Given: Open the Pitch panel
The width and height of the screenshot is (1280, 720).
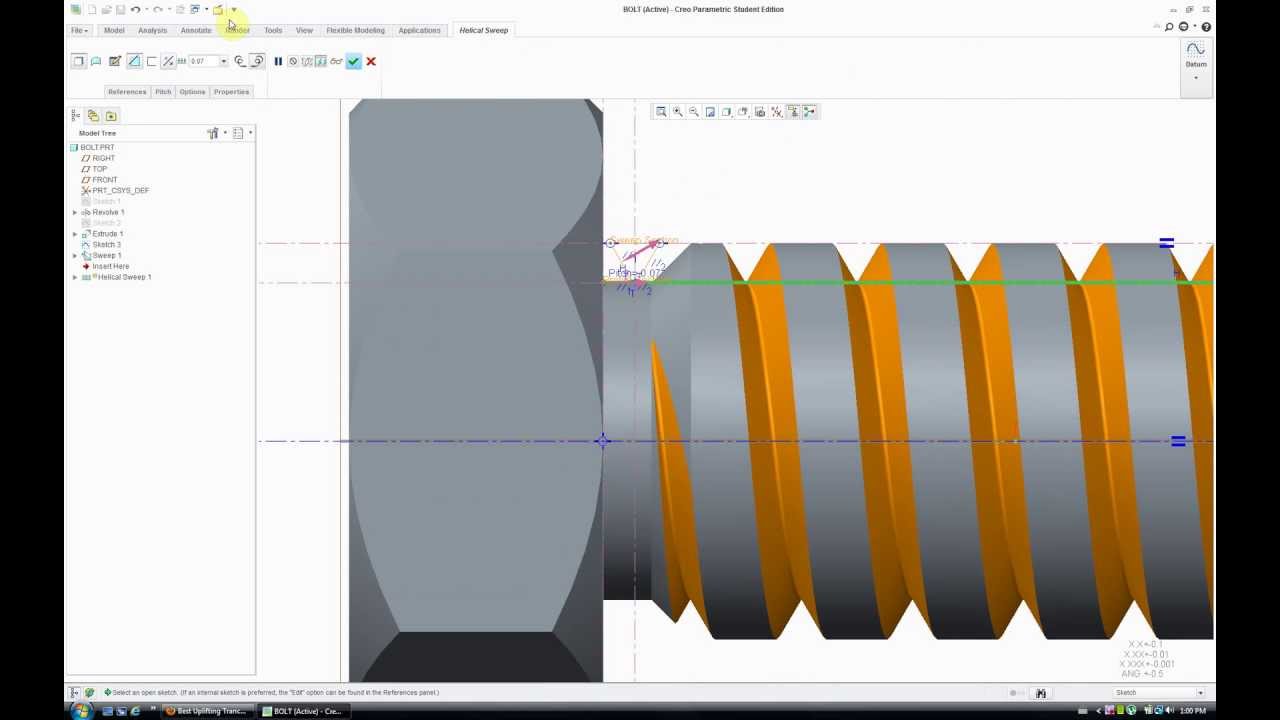Looking at the screenshot, I should tap(163, 92).
